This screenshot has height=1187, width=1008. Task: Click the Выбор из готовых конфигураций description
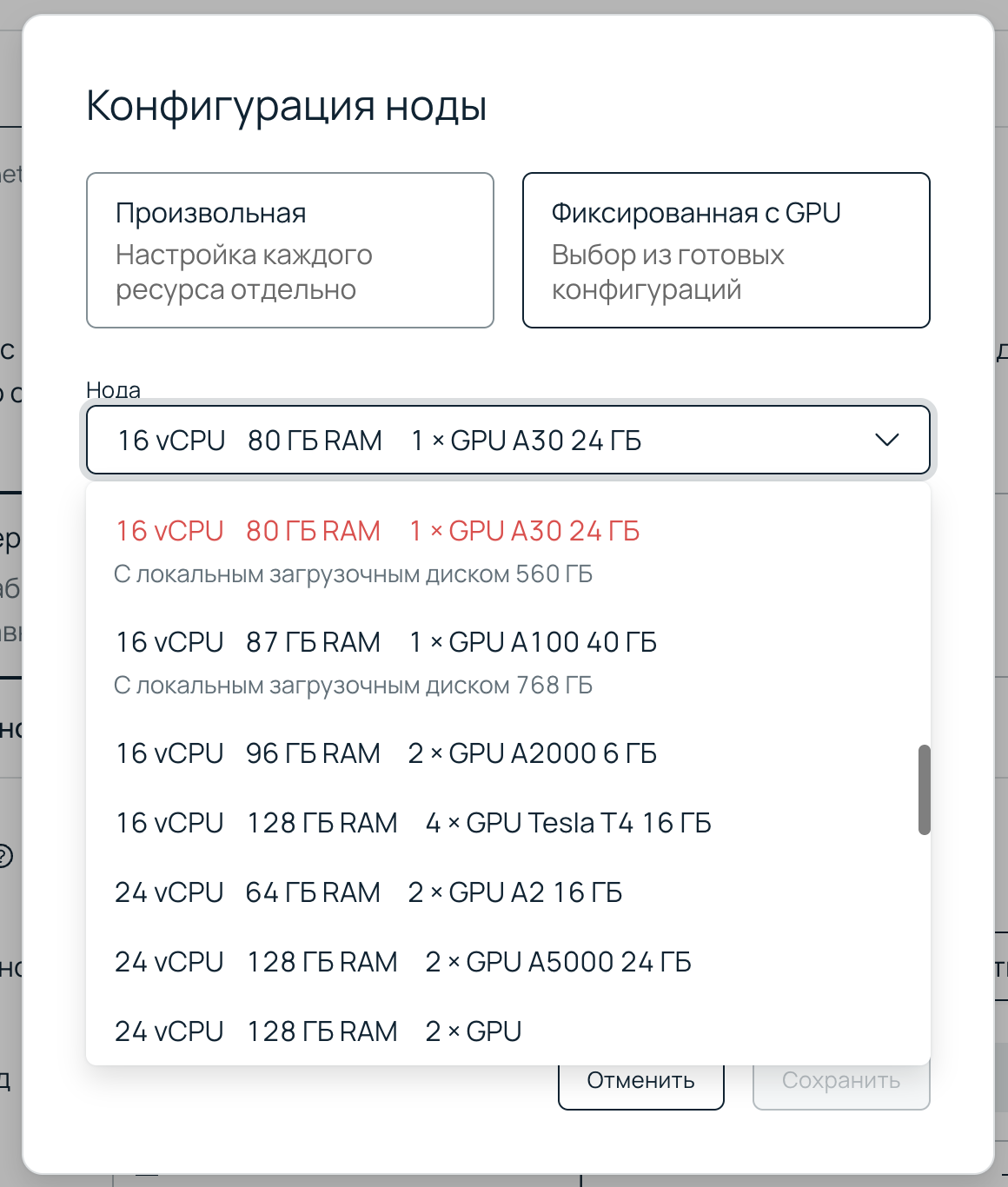tap(667, 272)
